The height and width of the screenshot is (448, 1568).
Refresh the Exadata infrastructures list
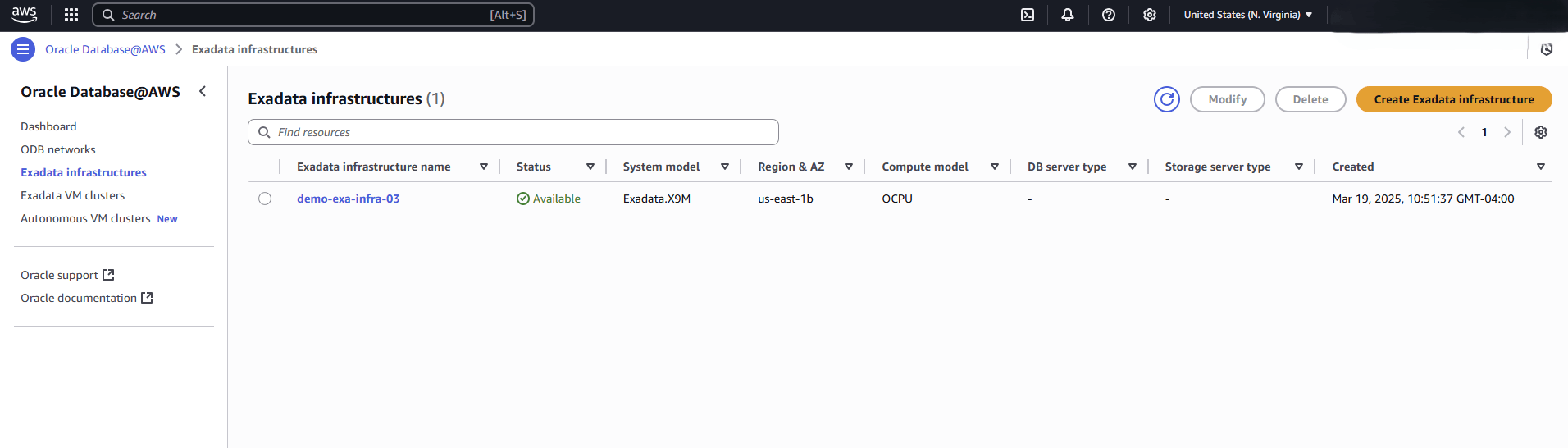[1166, 99]
